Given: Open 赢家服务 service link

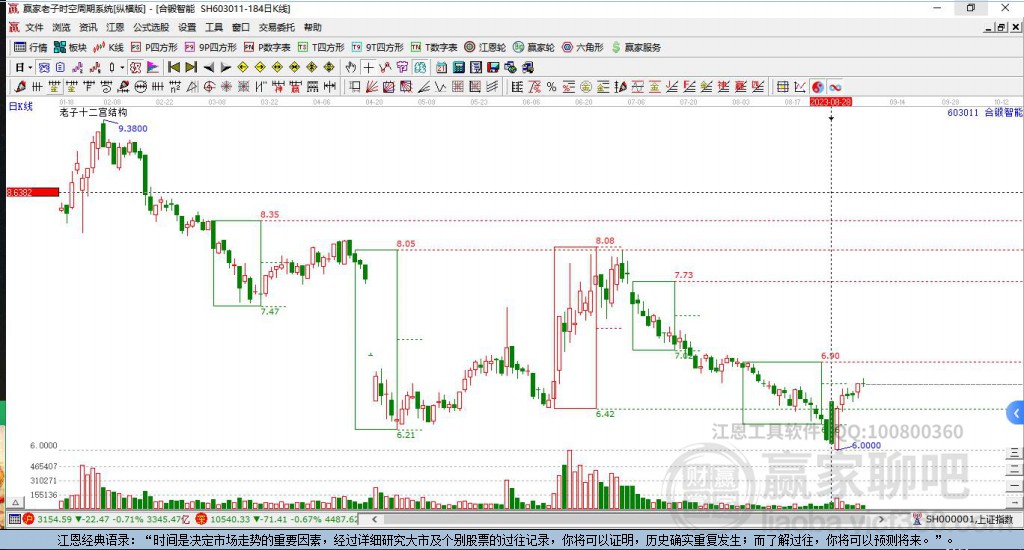Looking at the screenshot, I should coord(636,47).
